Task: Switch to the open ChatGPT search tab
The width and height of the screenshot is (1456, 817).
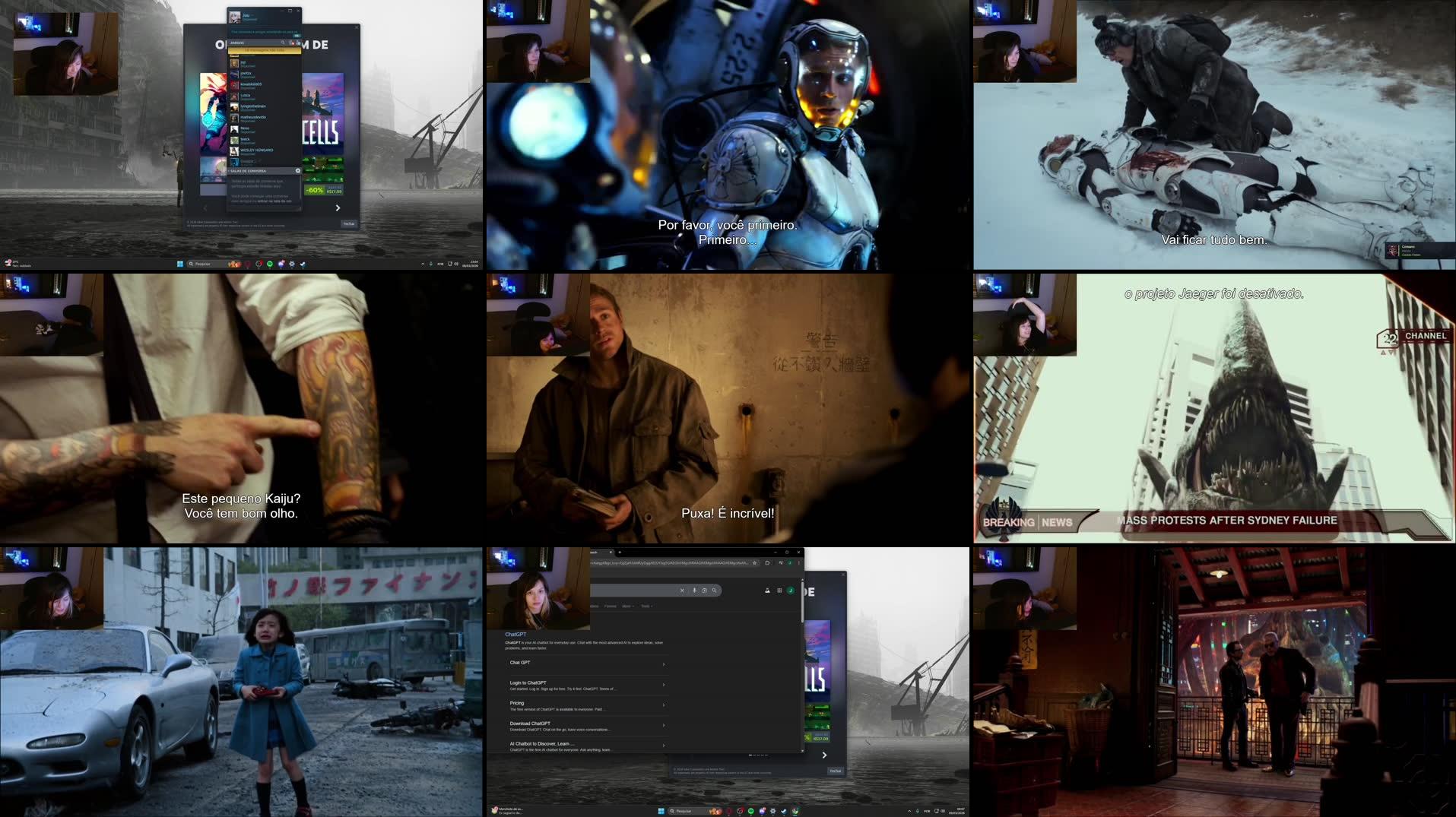Action: (x=597, y=553)
